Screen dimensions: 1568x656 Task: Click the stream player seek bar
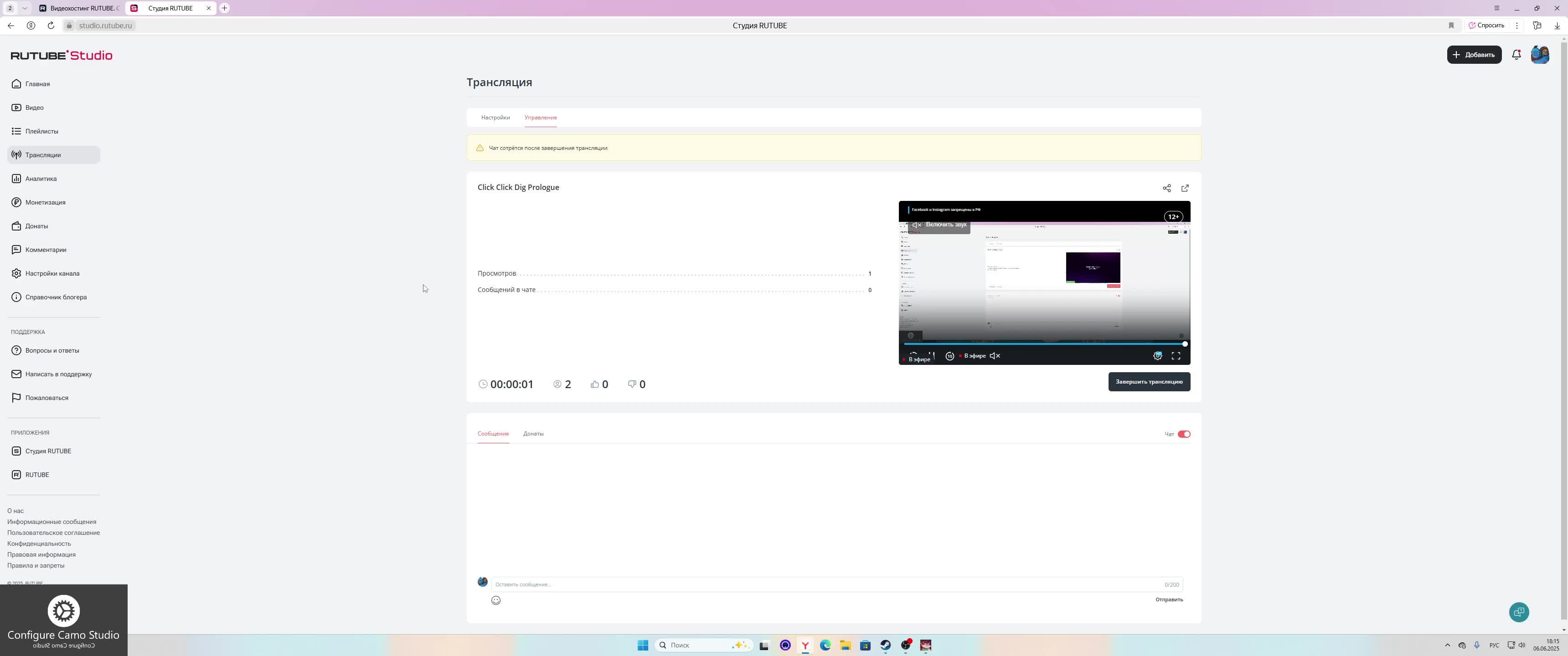click(1044, 344)
